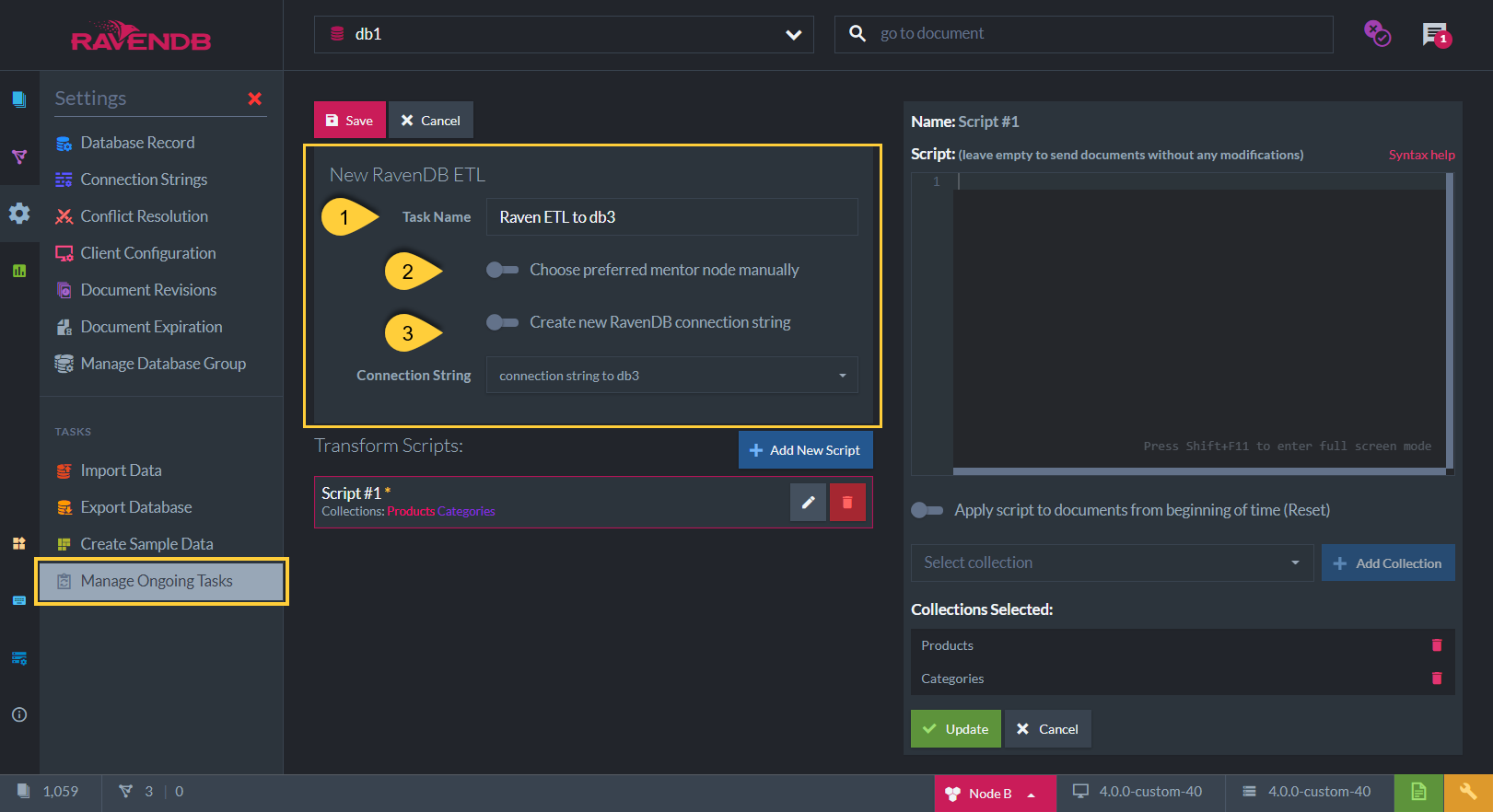Open the About info sidebar icon
Screen dimensions: 1493x812
click(19, 714)
